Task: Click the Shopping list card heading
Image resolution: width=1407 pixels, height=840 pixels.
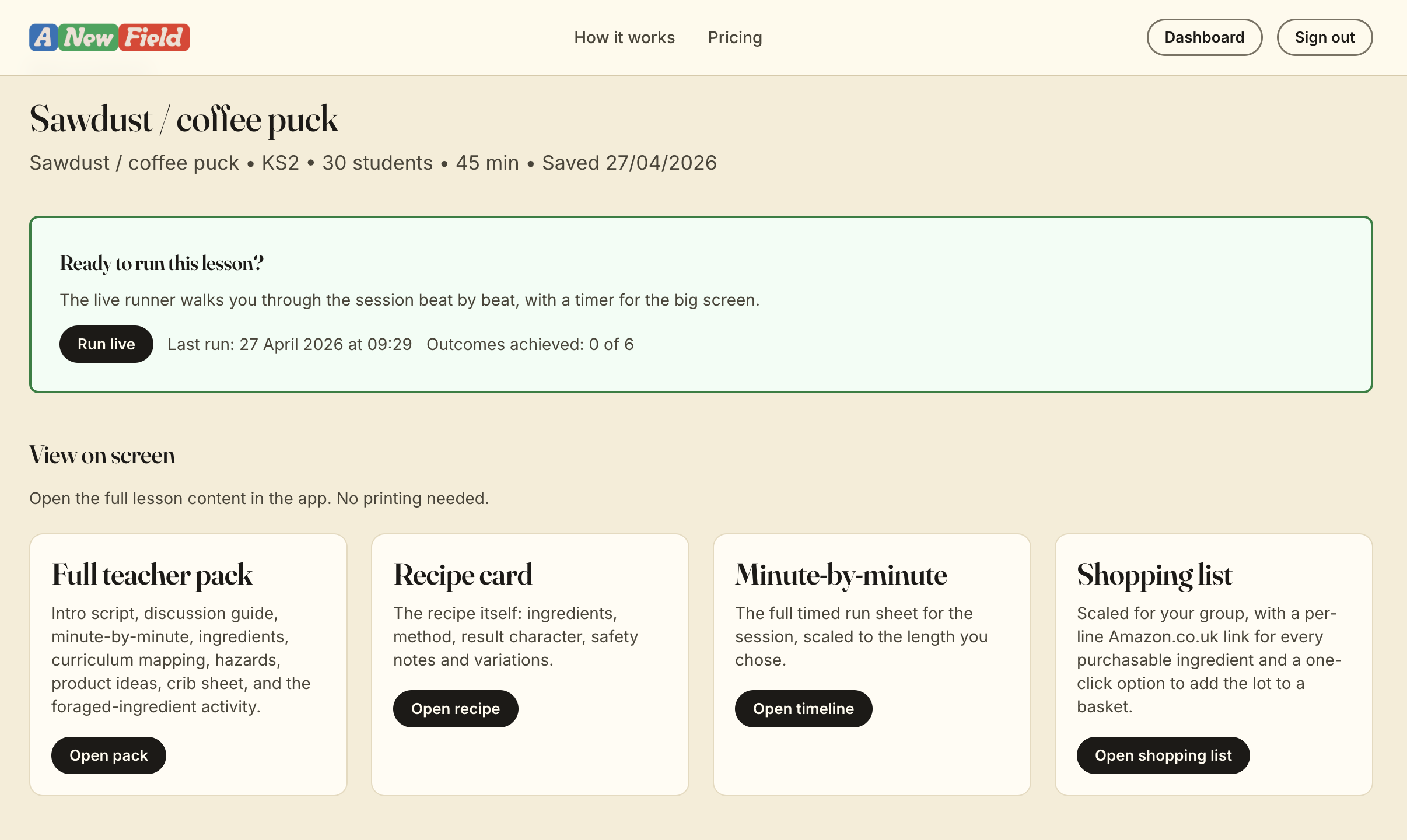Action: coord(1154,575)
